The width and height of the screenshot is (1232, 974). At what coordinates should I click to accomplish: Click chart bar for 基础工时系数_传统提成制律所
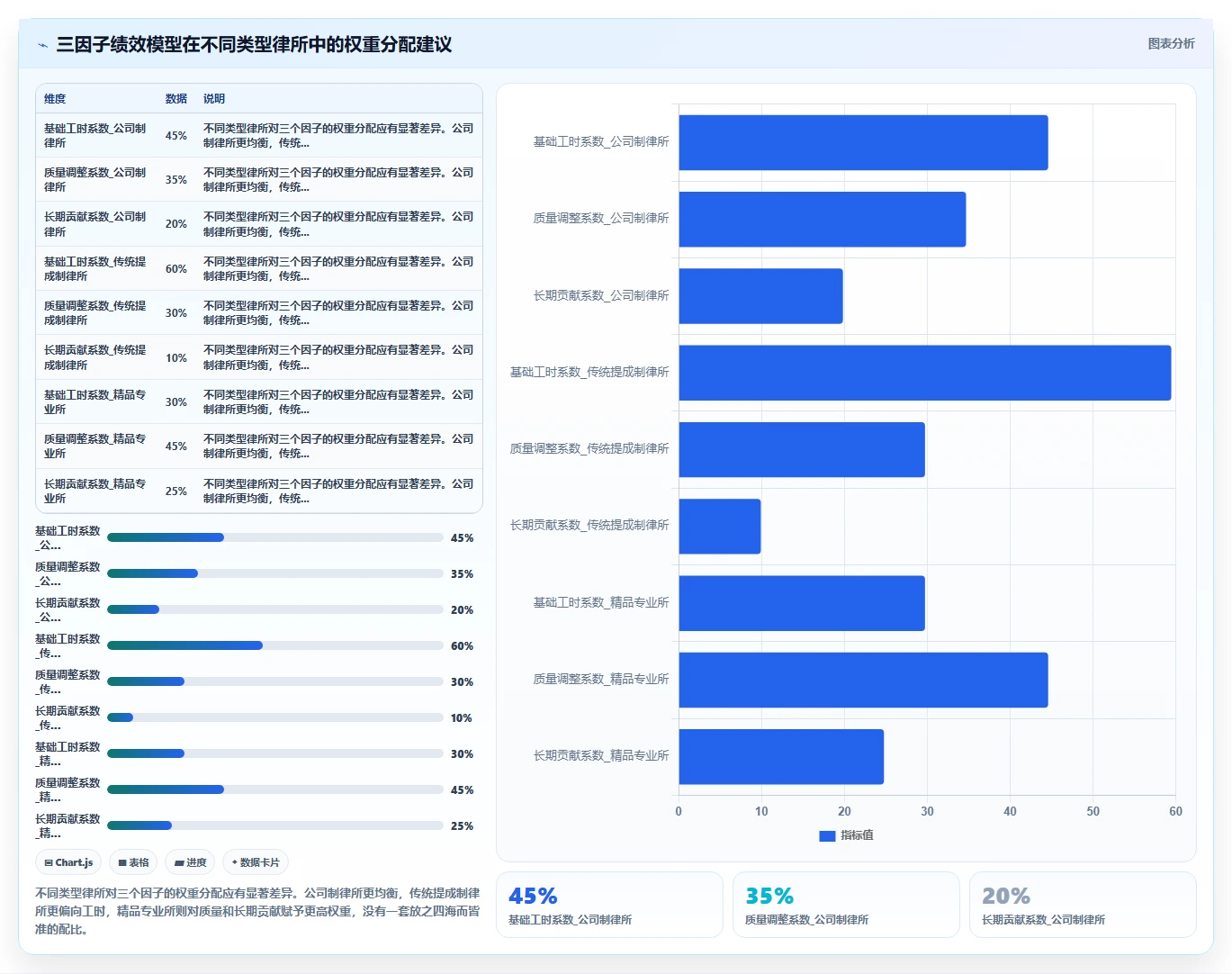coord(925,373)
